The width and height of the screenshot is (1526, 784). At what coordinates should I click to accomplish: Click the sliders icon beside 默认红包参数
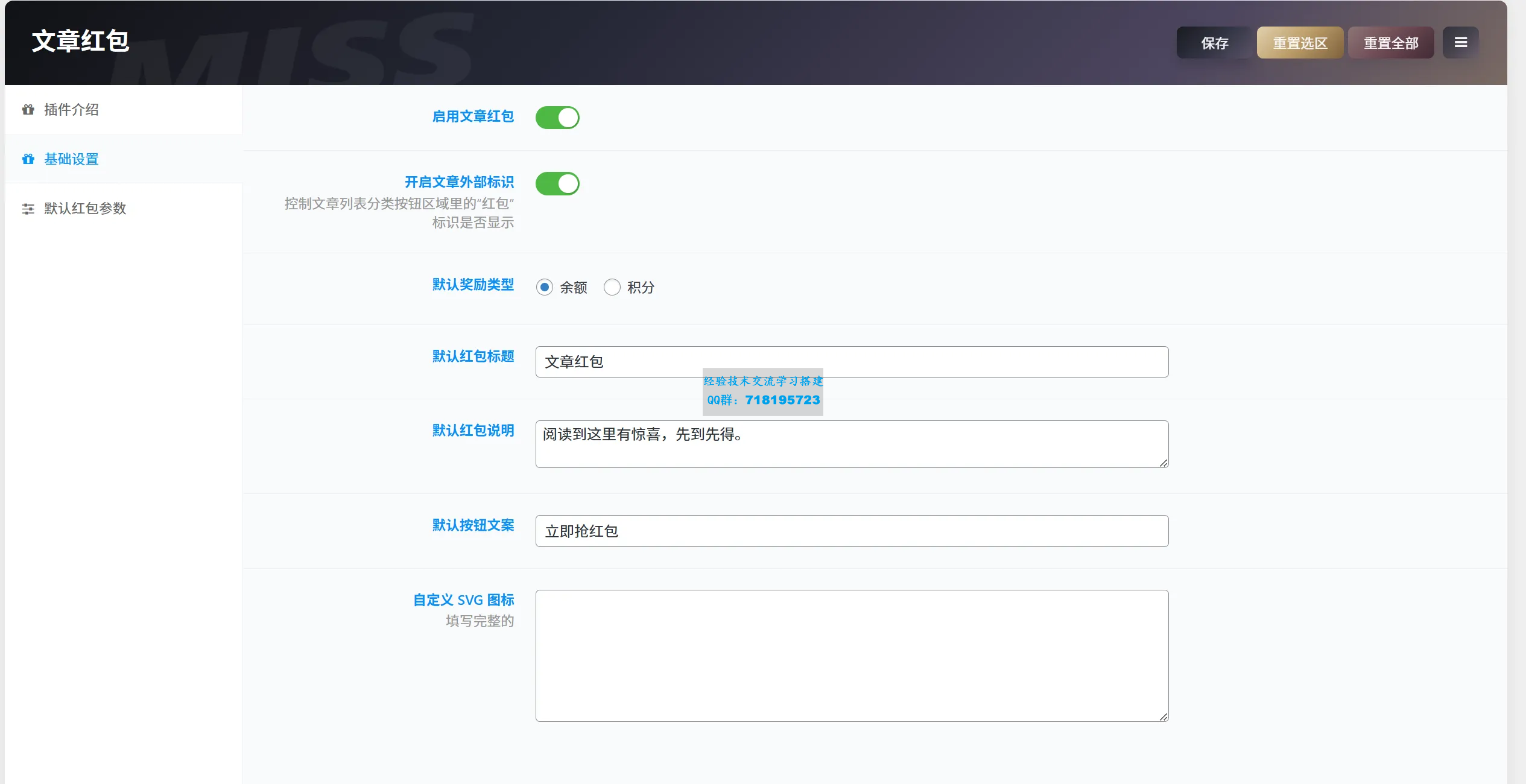pyautogui.click(x=28, y=209)
